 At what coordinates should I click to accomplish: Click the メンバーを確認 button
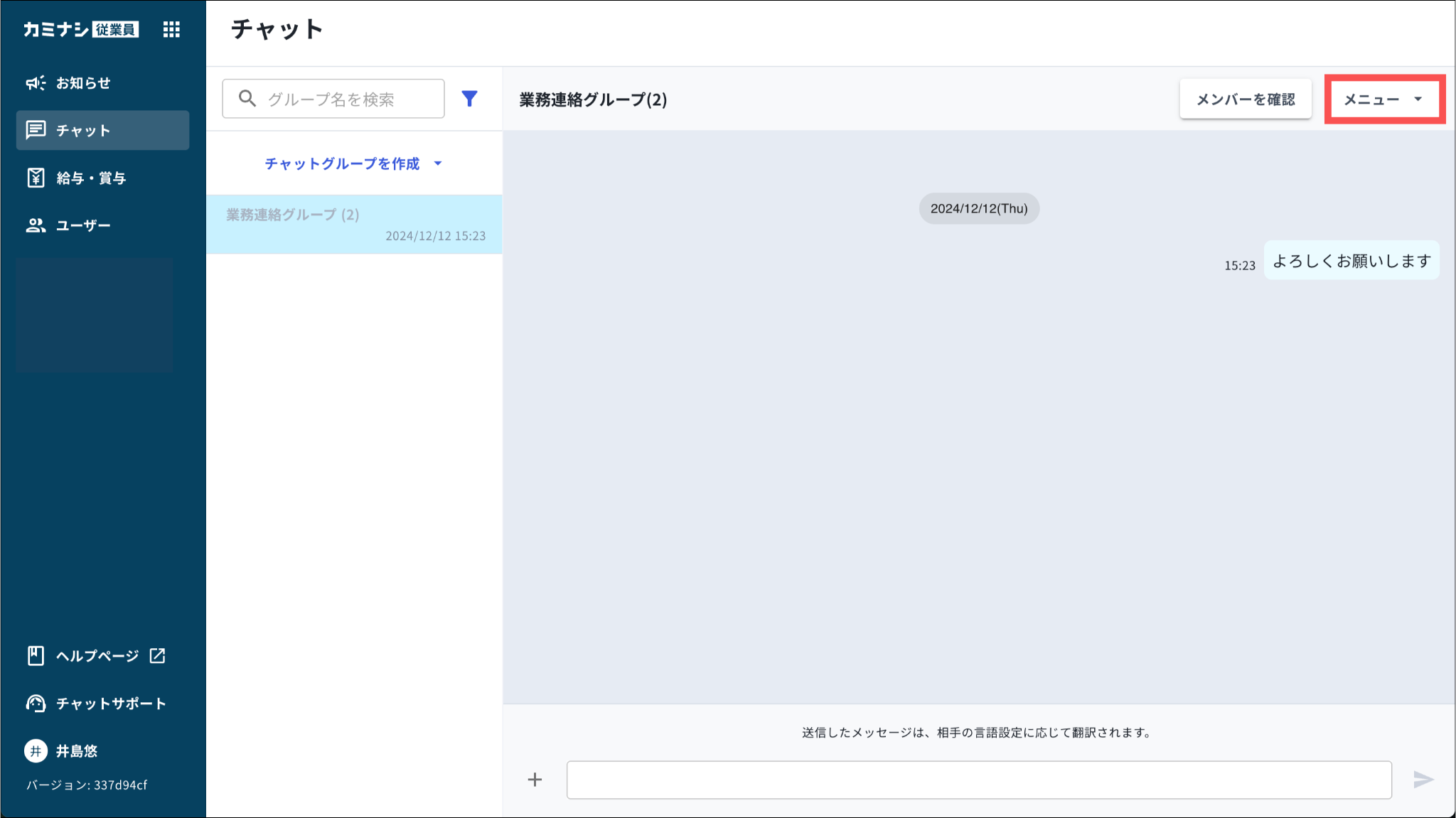point(1246,99)
